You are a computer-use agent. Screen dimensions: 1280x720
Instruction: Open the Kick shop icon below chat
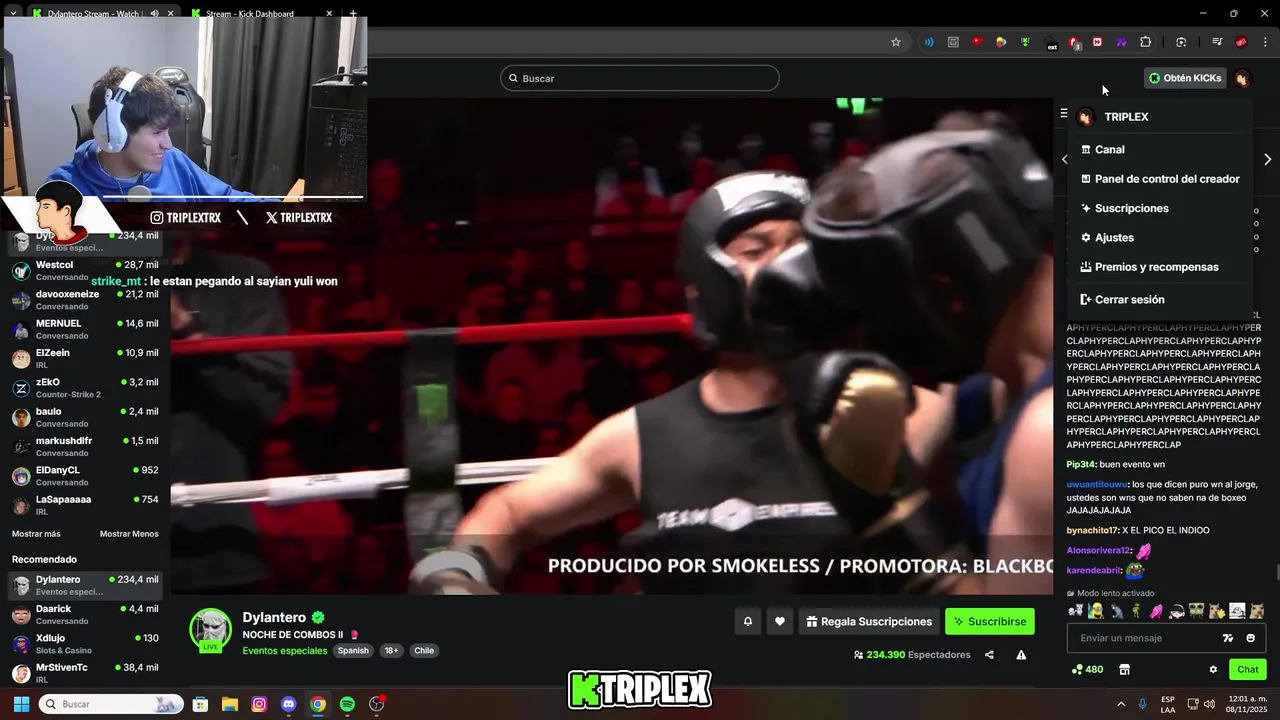click(1124, 669)
